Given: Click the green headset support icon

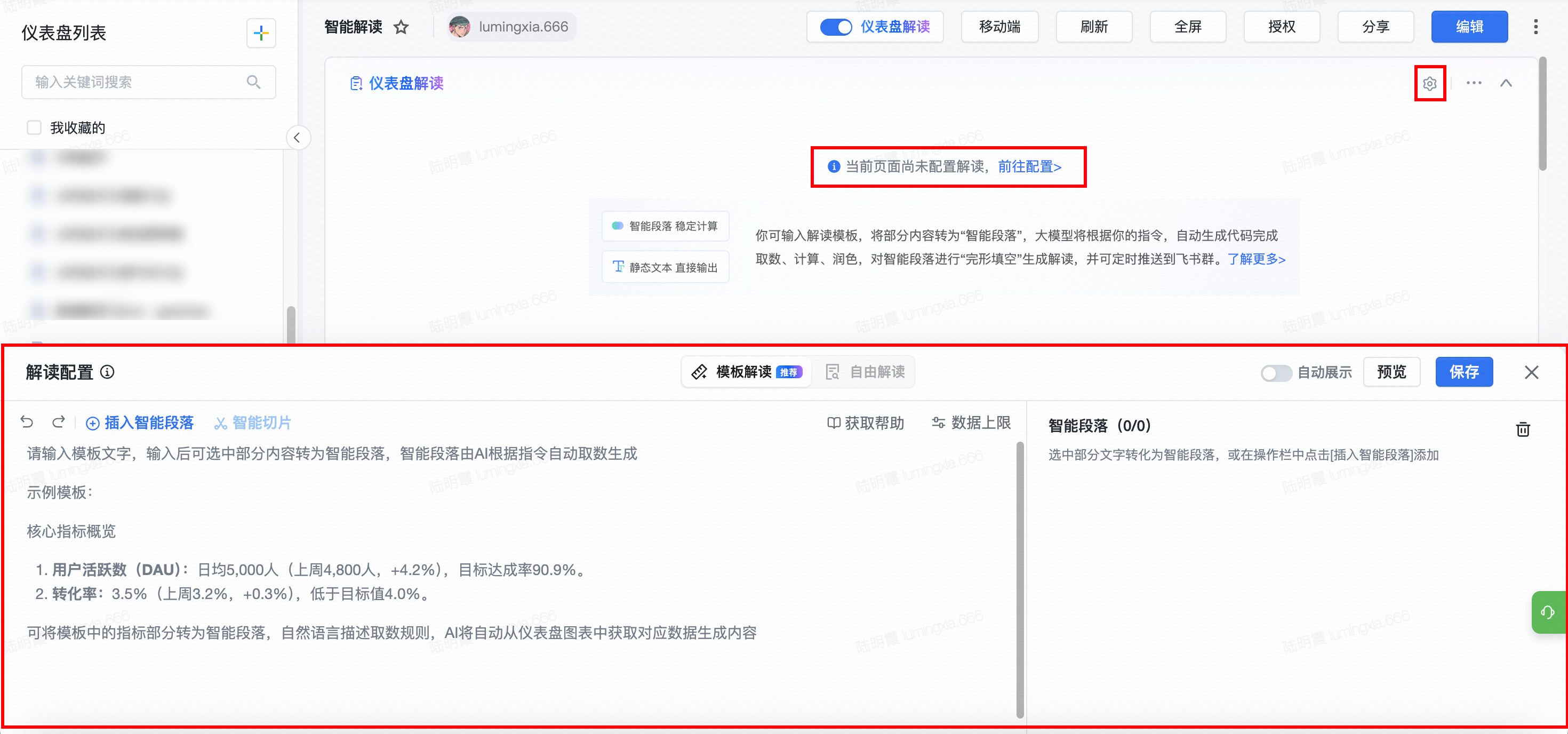Looking at the screenshot, I should coord(1547,612).
